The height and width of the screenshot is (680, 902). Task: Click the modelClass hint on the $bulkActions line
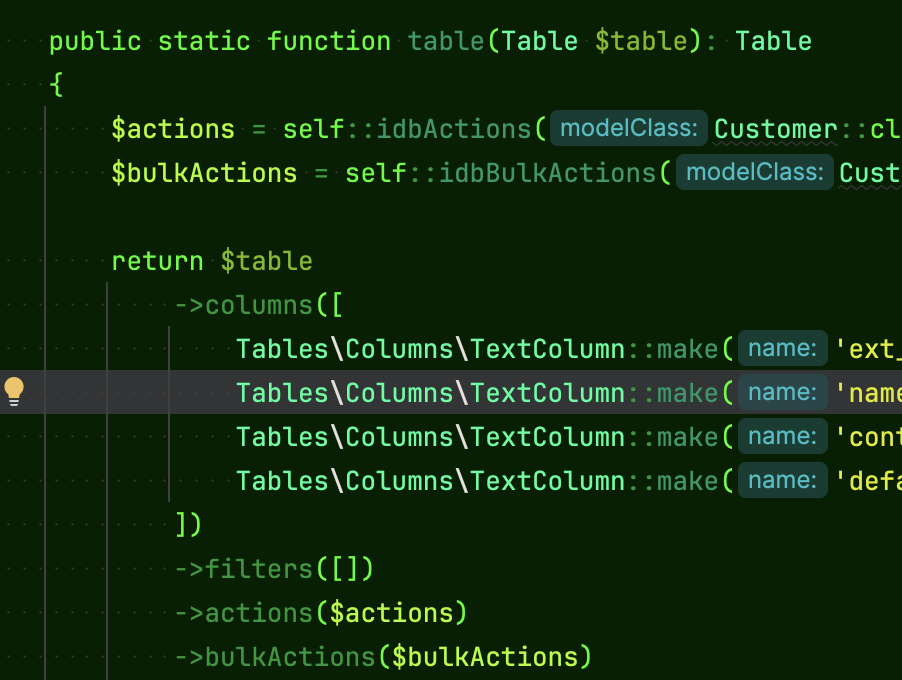755,173
